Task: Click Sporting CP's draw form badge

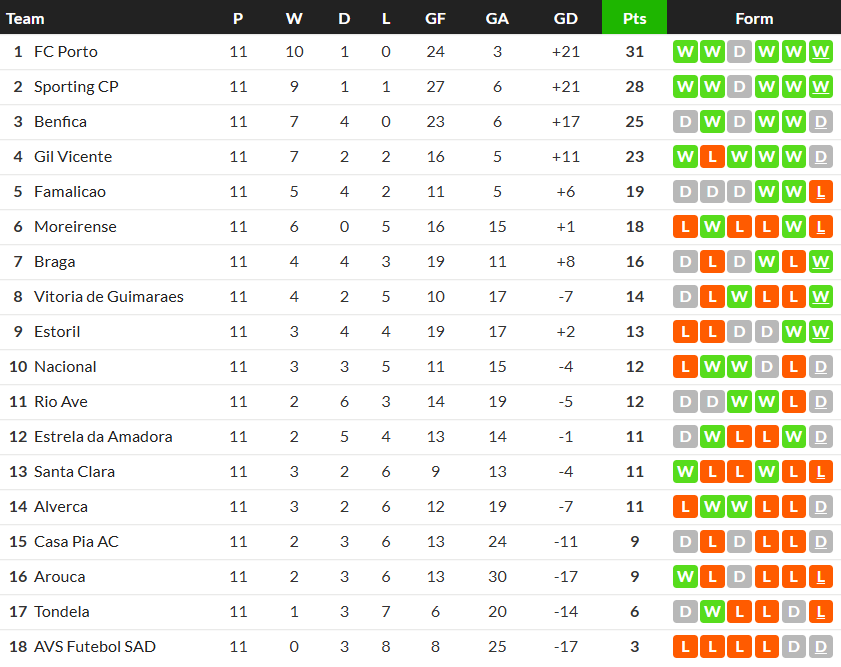Action: point(739,87)
